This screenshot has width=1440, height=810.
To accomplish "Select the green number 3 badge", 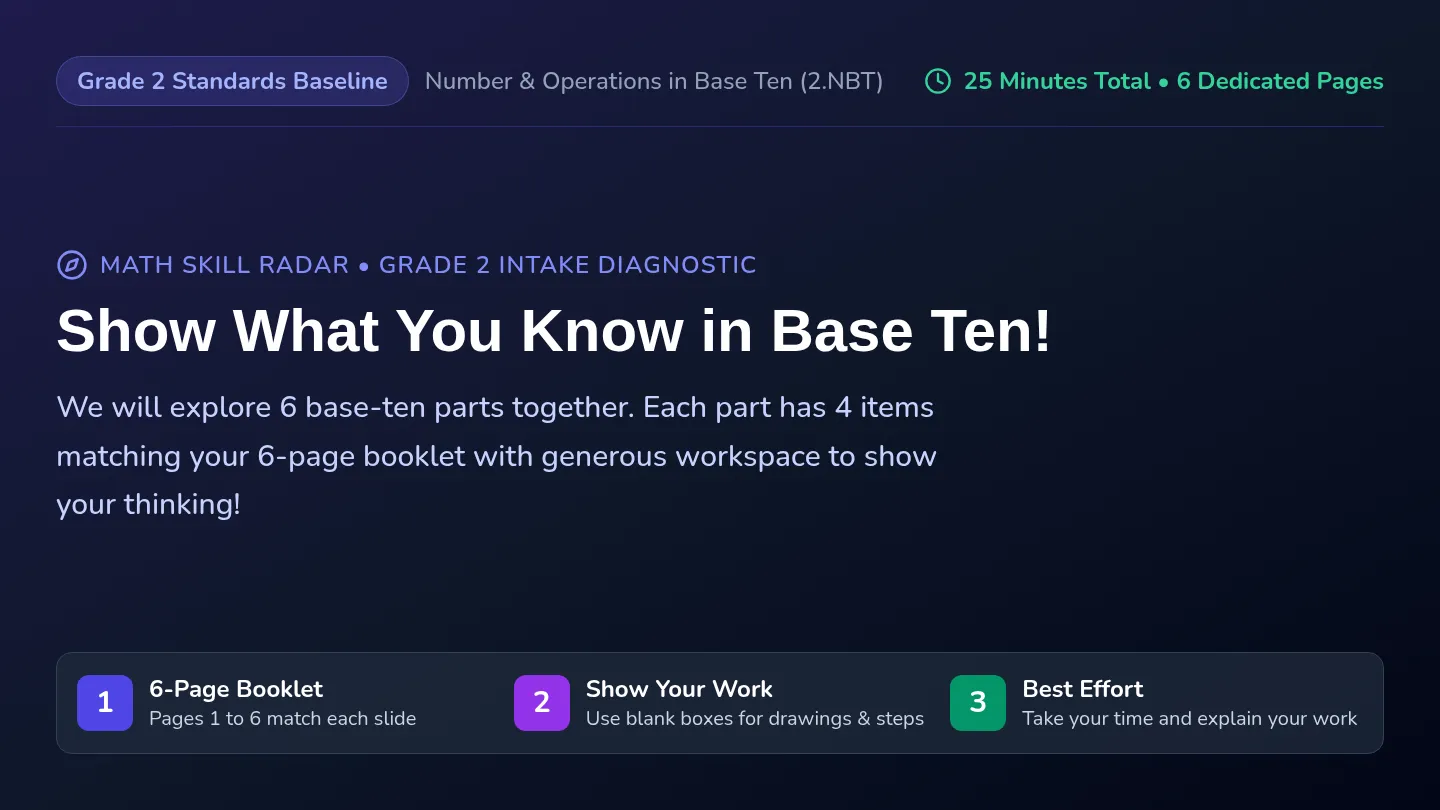I will (x=978, y=703).
